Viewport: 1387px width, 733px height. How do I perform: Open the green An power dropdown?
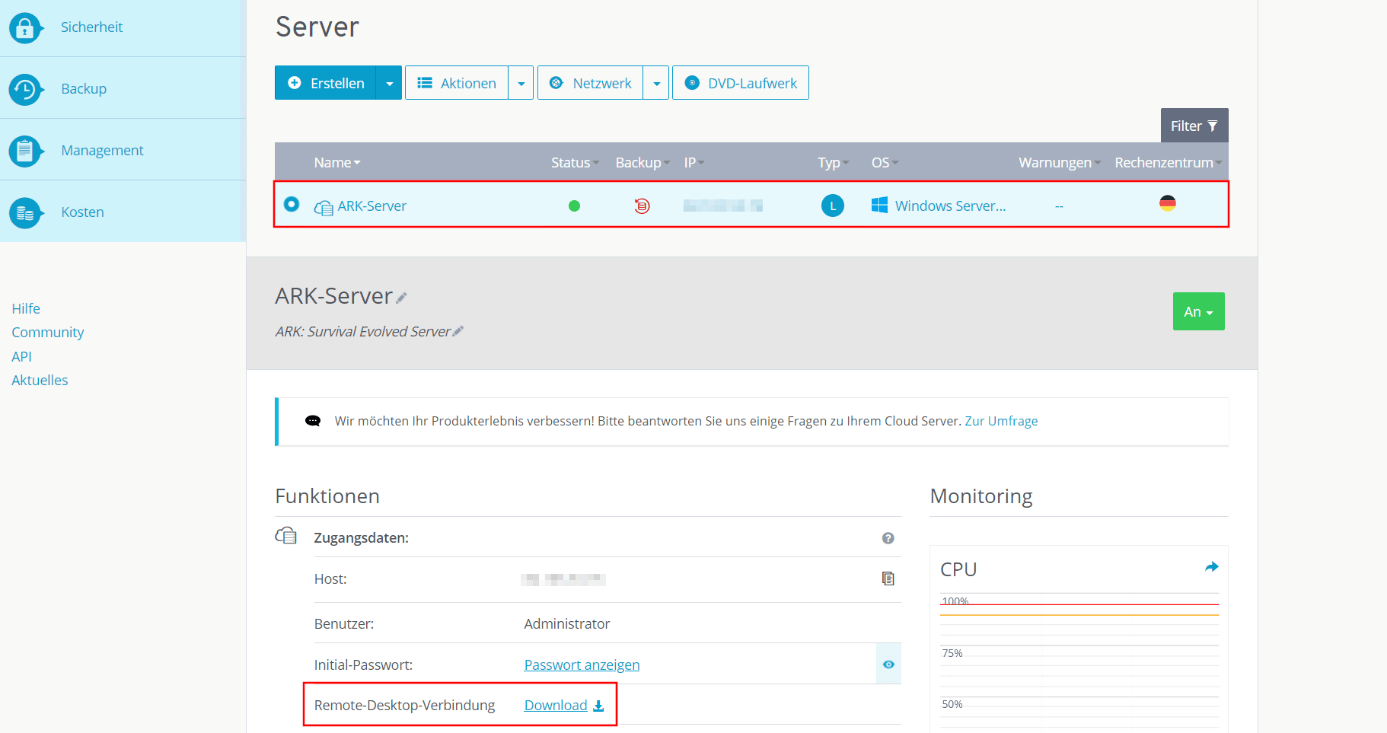[1198, 312]
